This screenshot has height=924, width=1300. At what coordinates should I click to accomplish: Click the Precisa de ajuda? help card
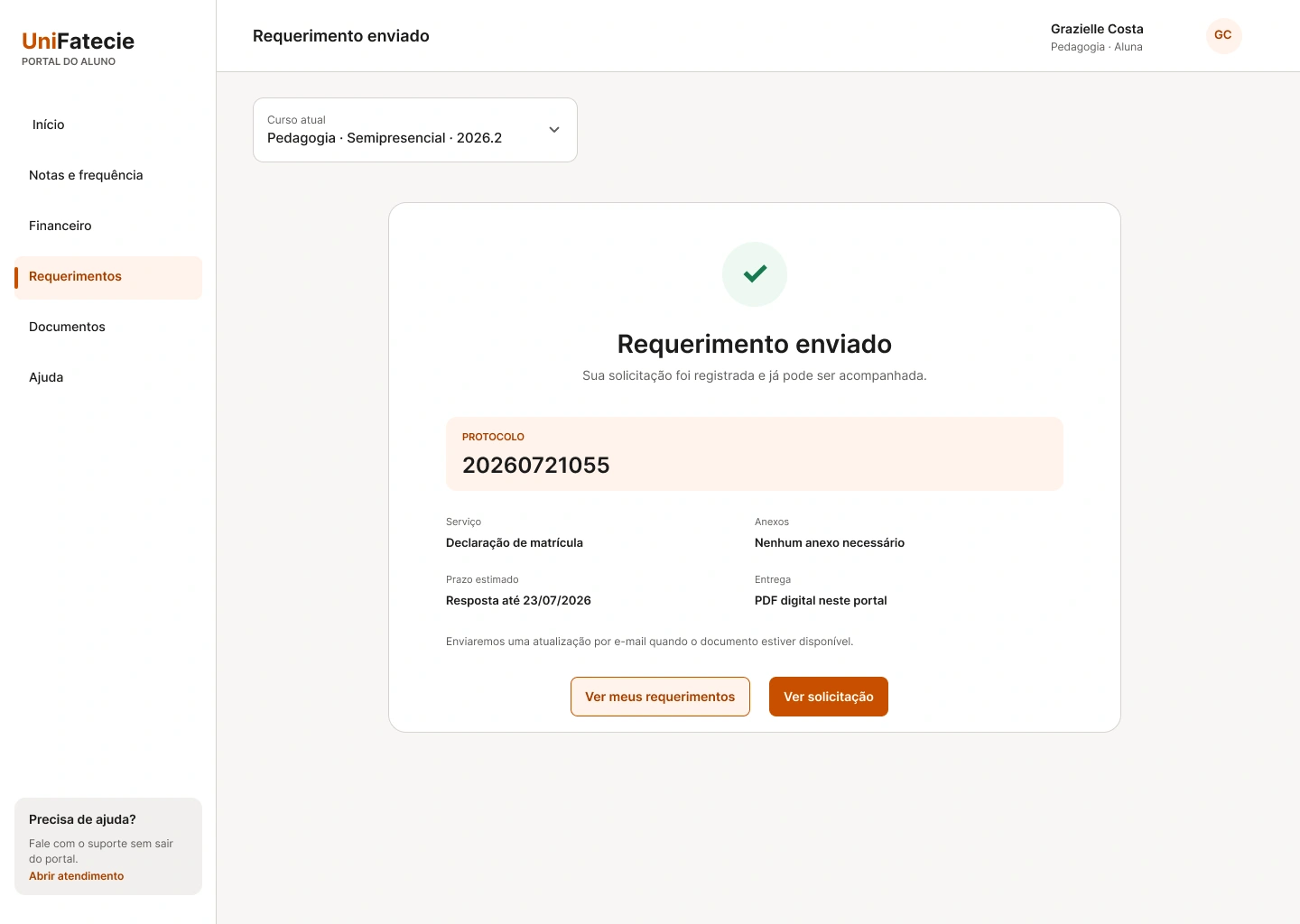[108, 846]
